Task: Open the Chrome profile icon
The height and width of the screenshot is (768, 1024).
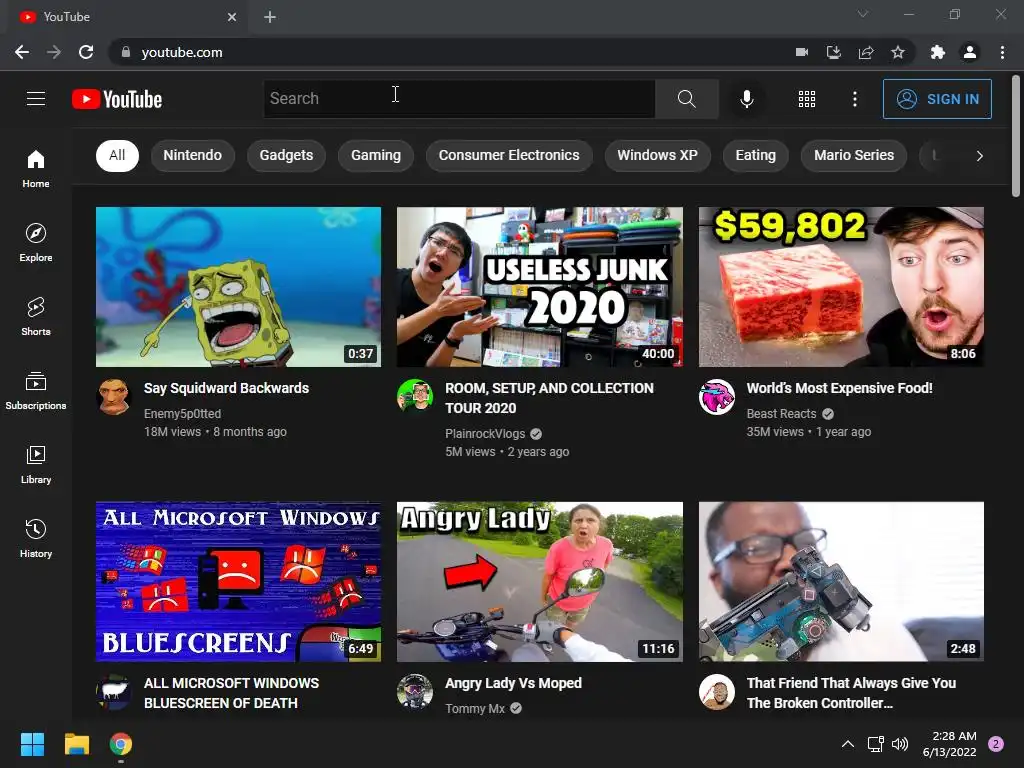Action: coord(970,52)
